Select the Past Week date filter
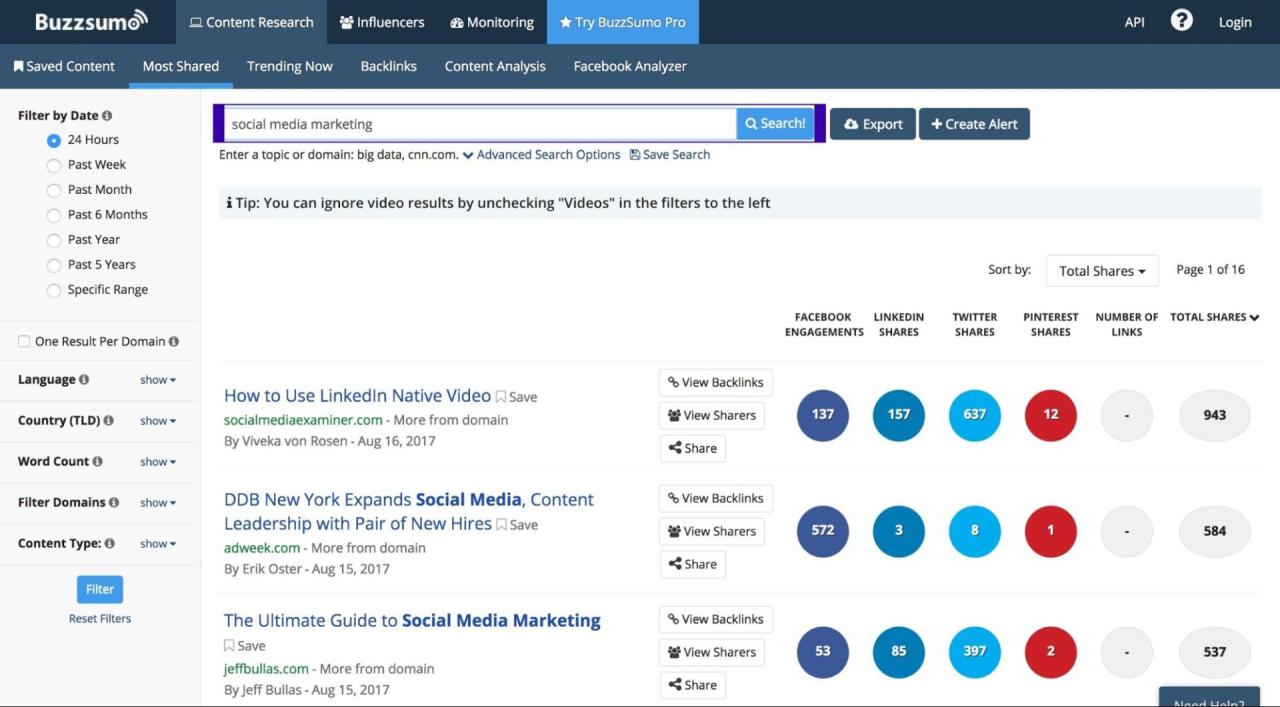Viewport: 1280px width, 707px height. (54, 165)
